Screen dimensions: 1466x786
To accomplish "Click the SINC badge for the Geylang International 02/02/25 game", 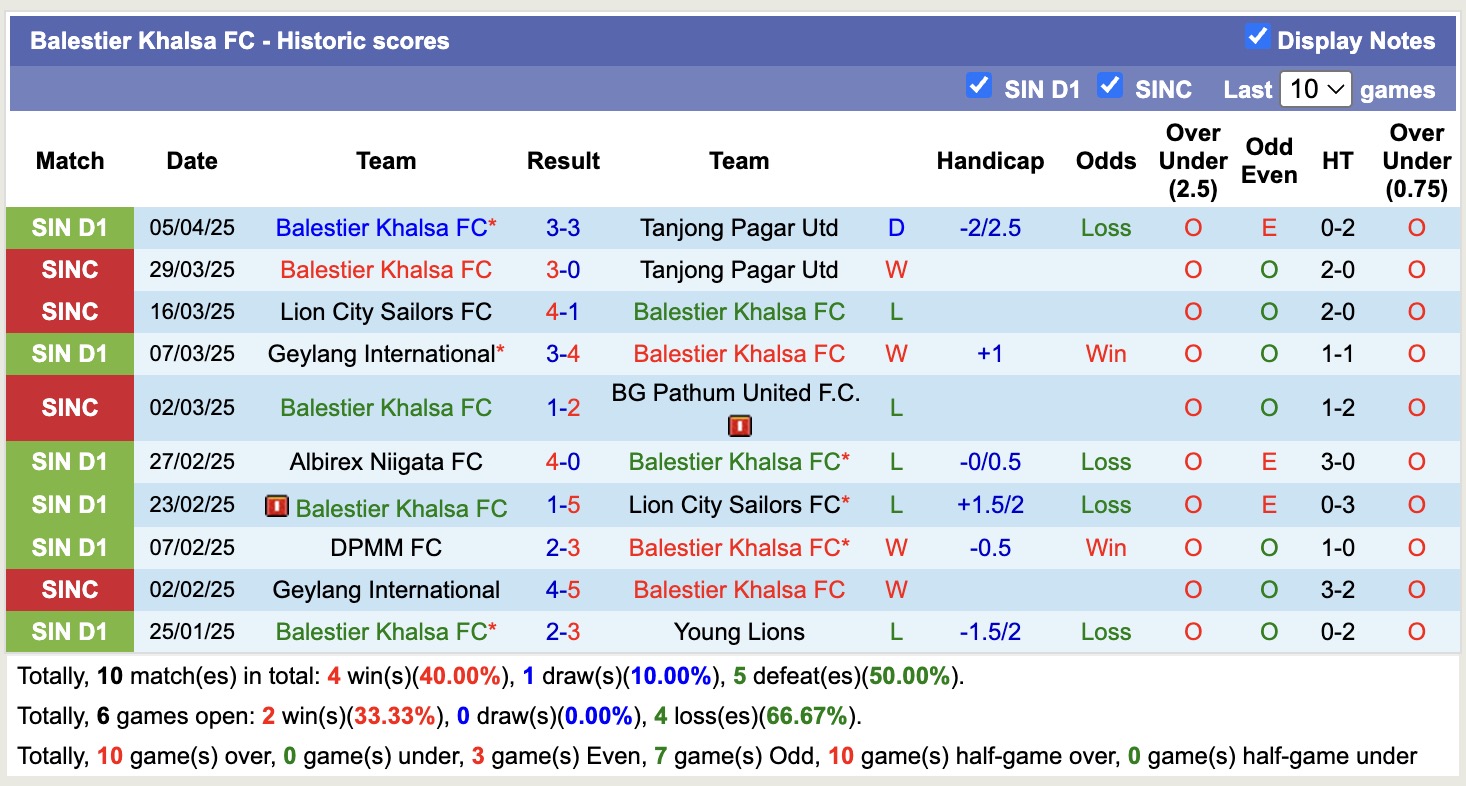I will (x=69, y=590).
